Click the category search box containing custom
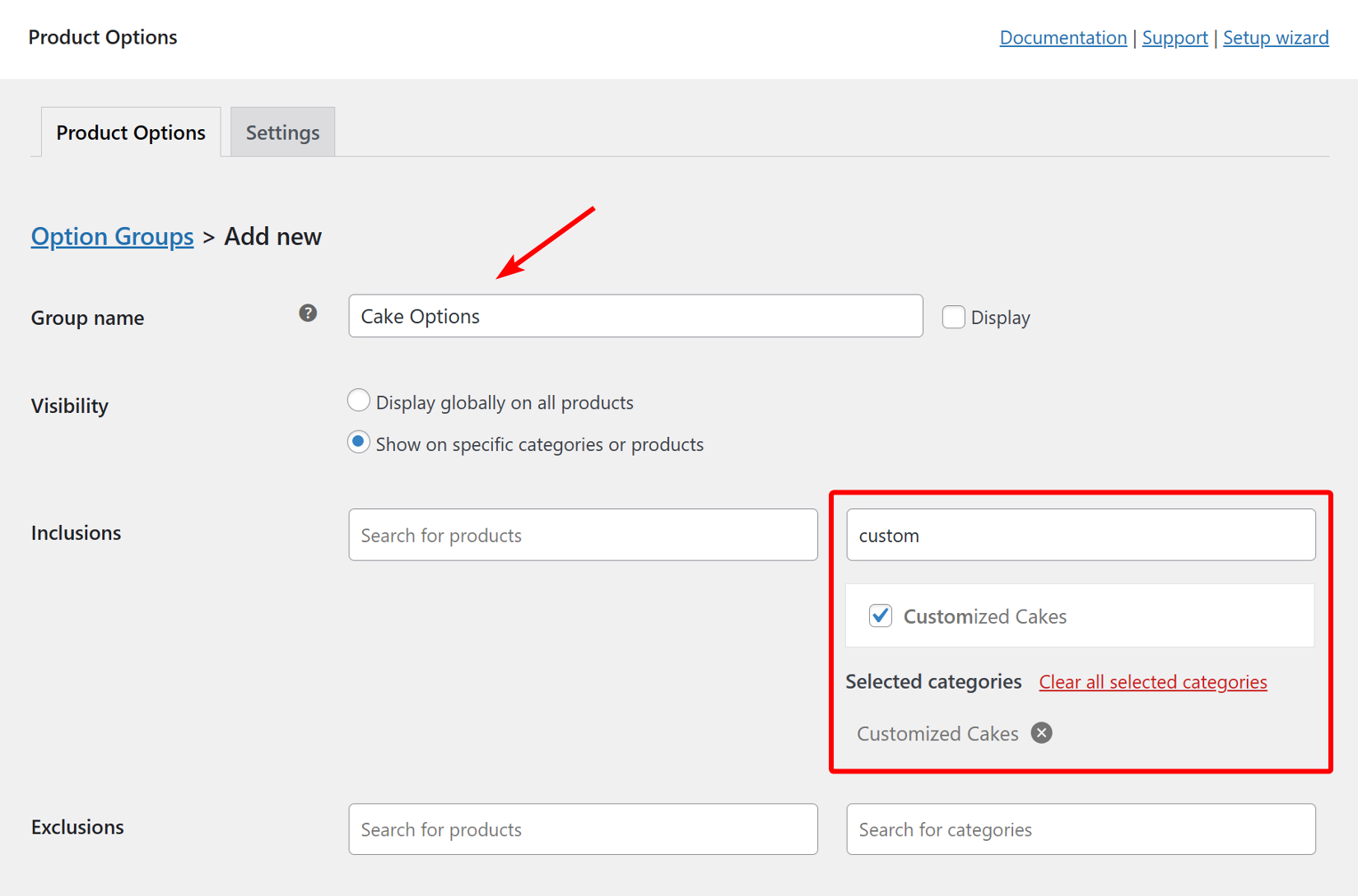 click(1081, 535)
